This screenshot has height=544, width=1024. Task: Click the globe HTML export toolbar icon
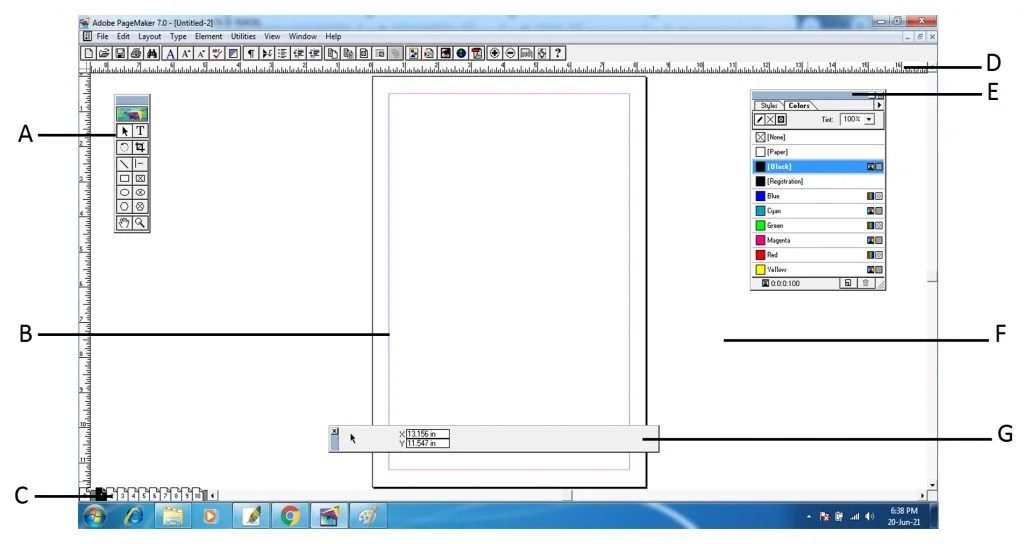point(461,54)
